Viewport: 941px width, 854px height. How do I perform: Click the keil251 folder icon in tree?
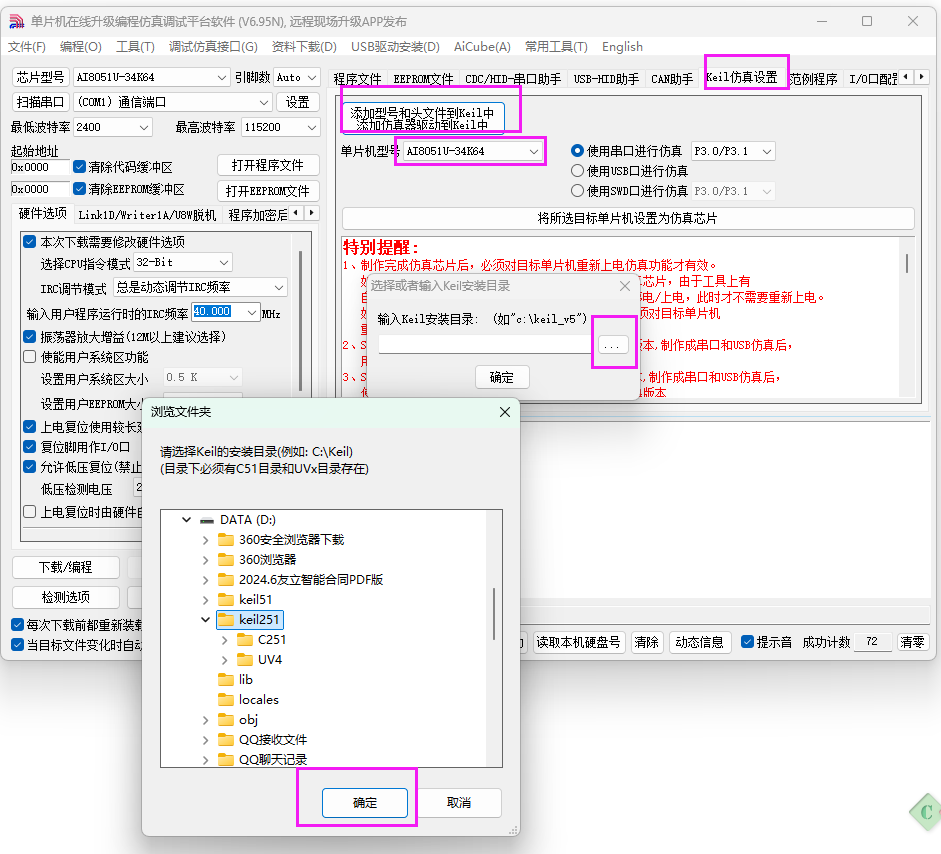pyautogui.click(x=226, y=620)
